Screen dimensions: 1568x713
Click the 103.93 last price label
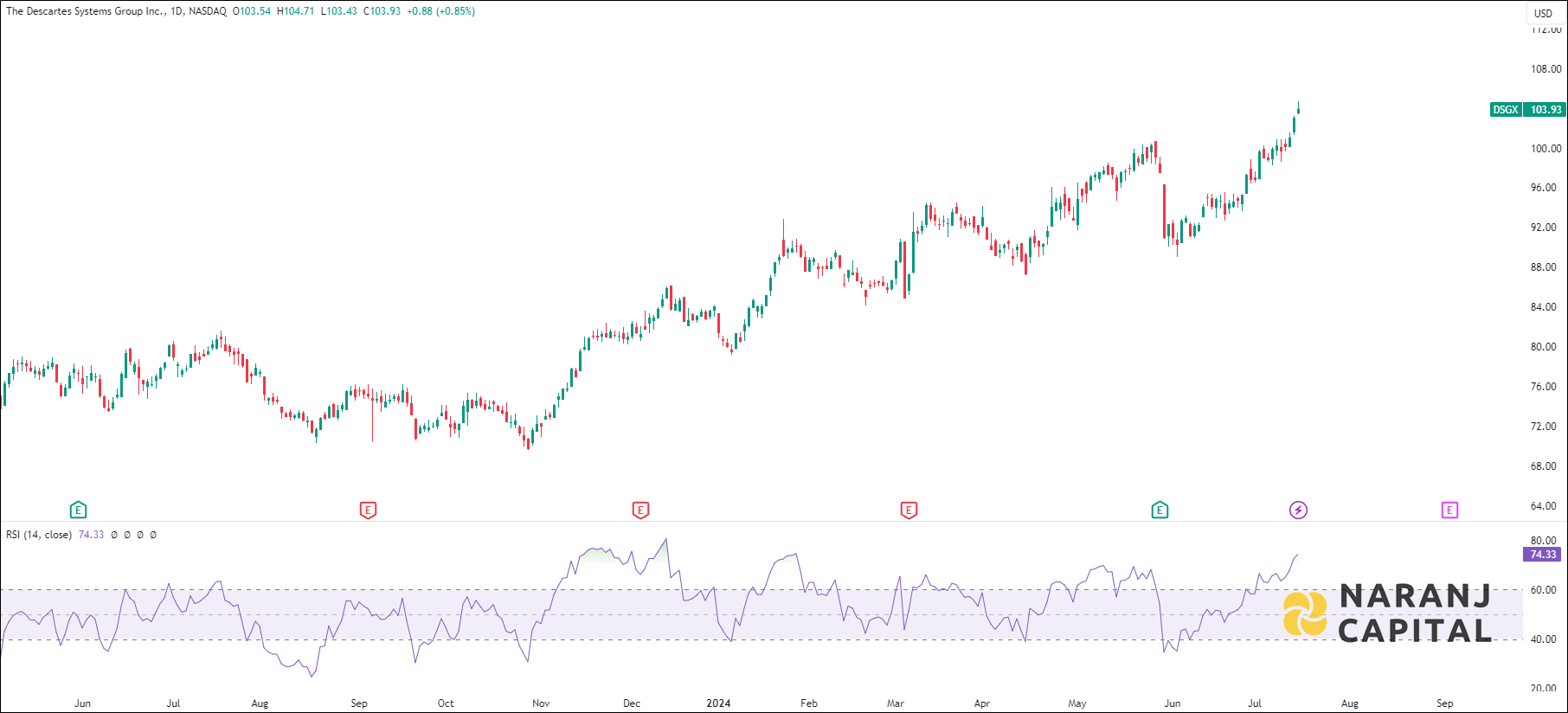point(1546,110)
